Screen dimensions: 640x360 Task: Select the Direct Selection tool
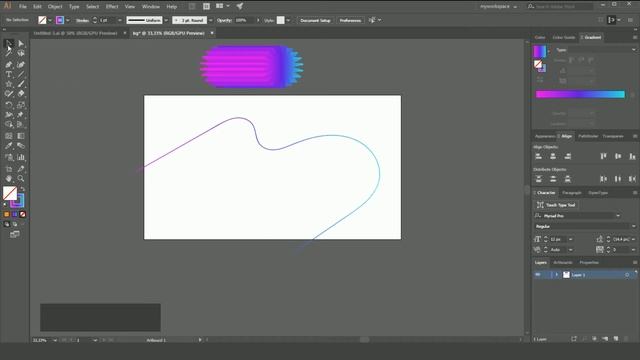(x=21, y=43)
